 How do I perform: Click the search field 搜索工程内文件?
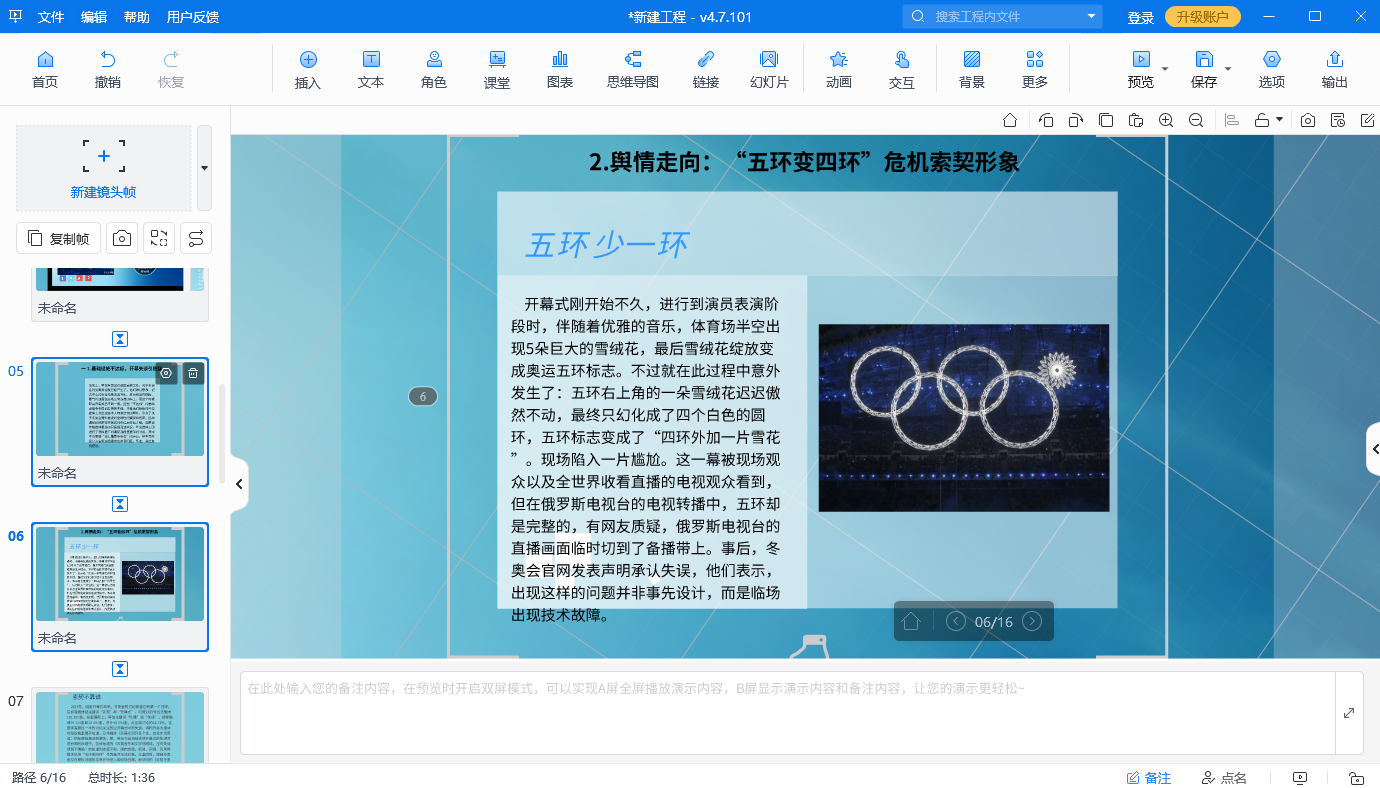(1000, 17)
